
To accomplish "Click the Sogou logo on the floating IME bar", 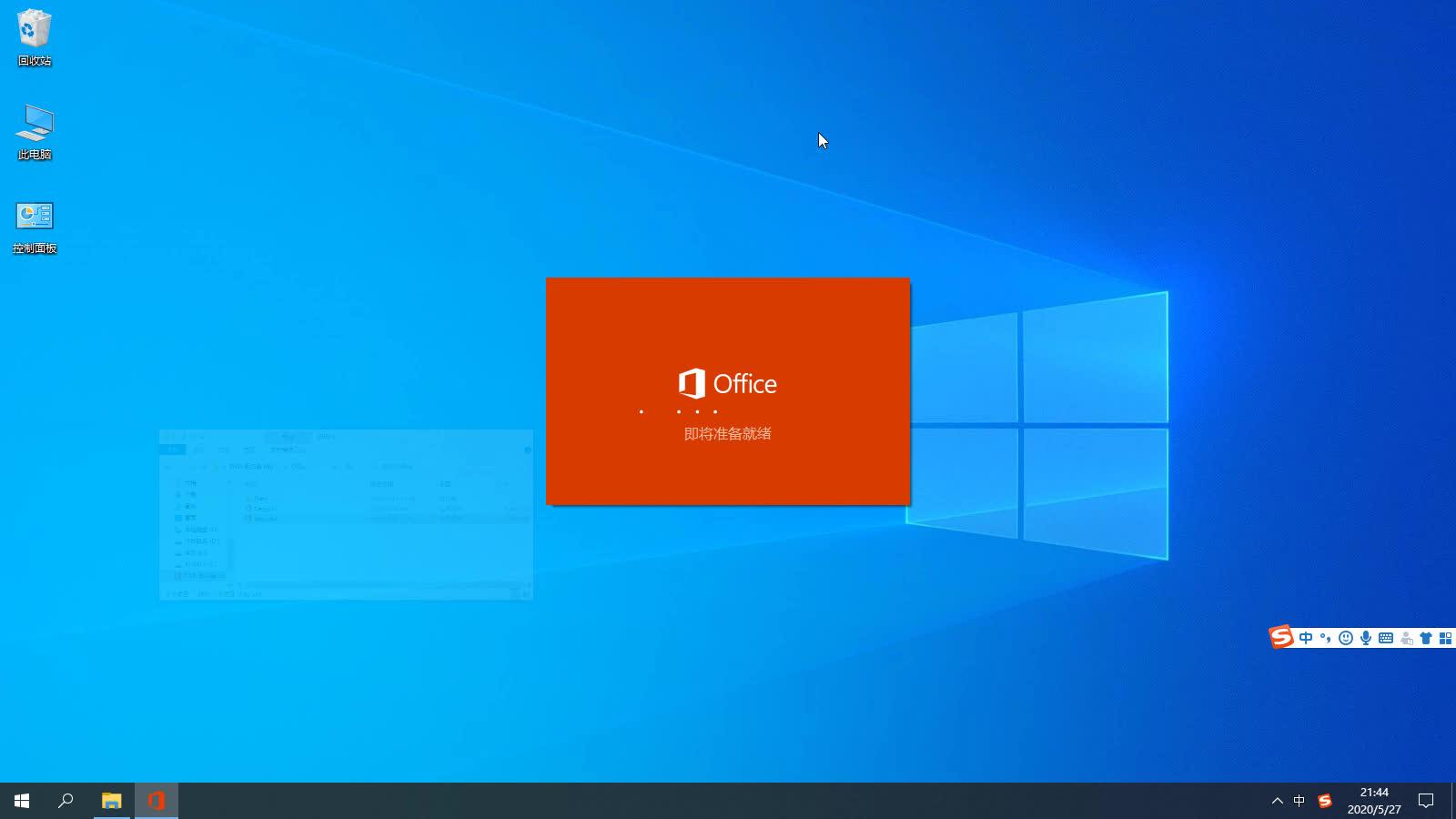I will [1281, 637].
